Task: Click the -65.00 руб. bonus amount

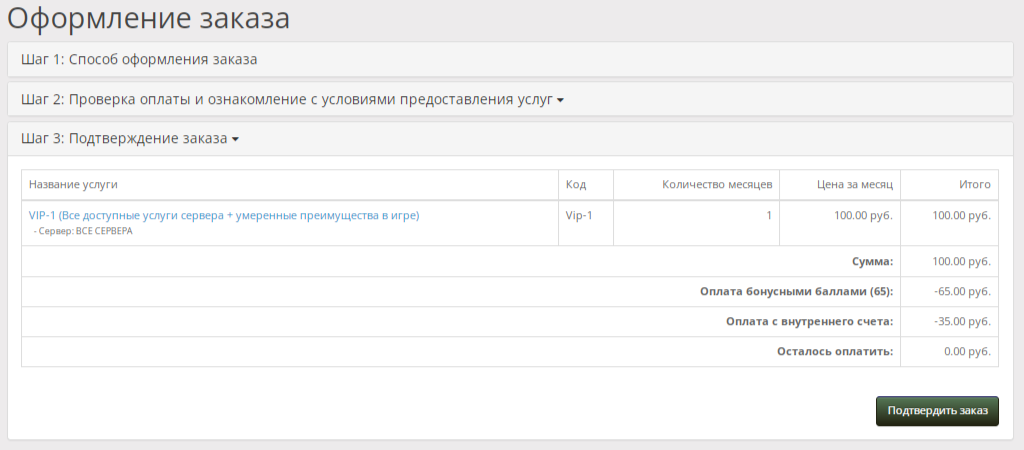Action: [963, 291]
